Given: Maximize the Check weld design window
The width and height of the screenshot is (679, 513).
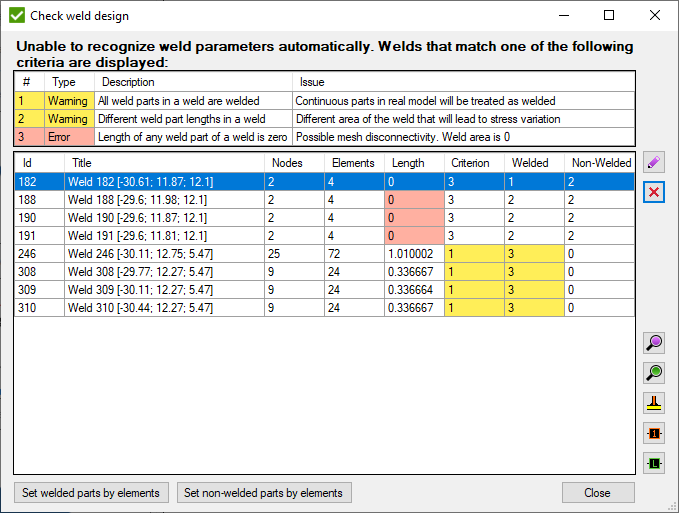Looking at the screenshot, I should [609, 16].
